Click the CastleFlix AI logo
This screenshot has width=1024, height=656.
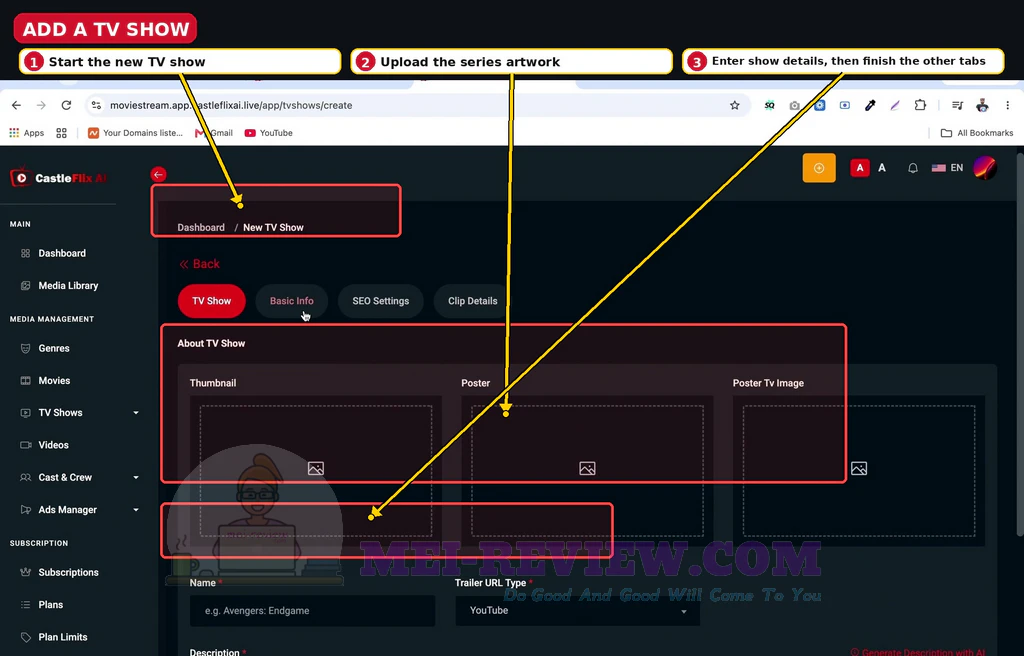coord(59,178)
